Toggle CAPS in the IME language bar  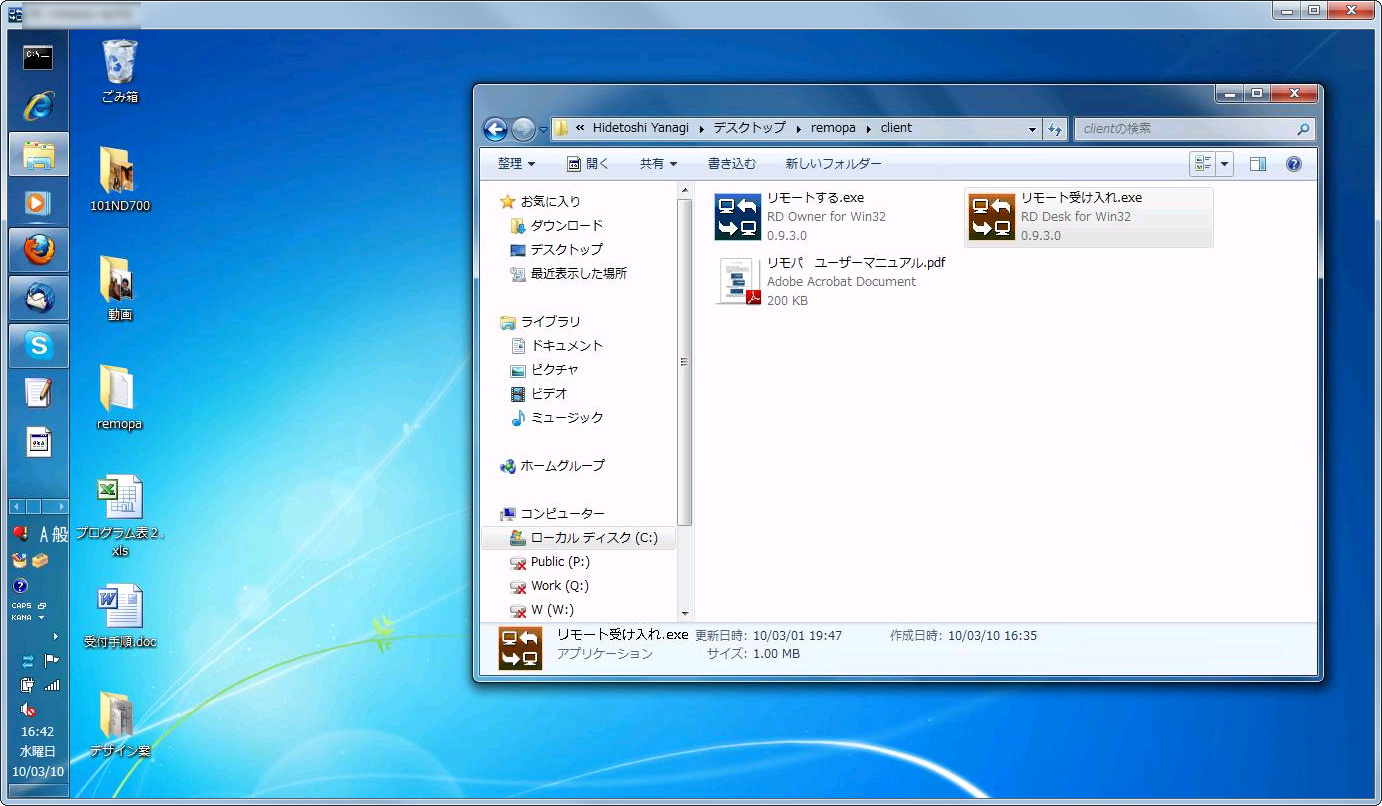click(x=22, y=606)
